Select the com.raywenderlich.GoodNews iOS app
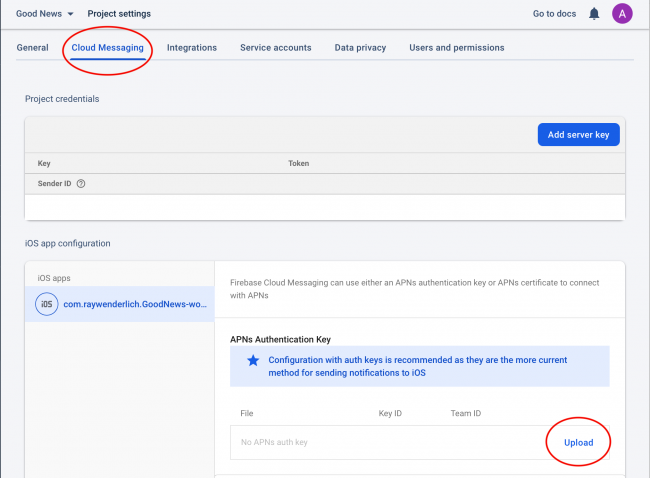 (135, 304)
